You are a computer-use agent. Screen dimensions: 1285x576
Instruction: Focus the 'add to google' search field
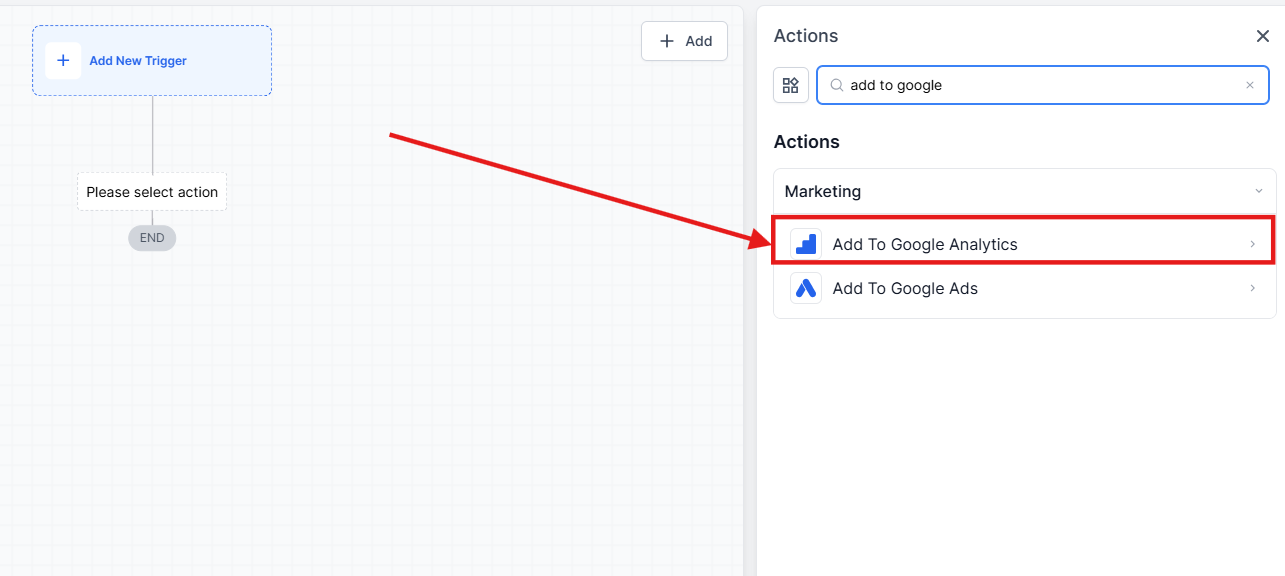tap(1040, 85)
